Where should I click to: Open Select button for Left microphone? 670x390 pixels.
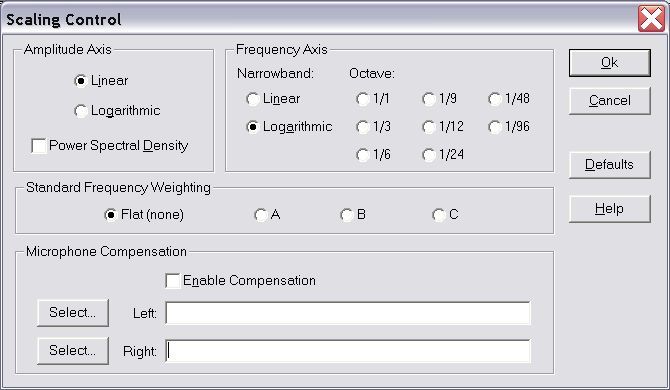tap(73, 313)
